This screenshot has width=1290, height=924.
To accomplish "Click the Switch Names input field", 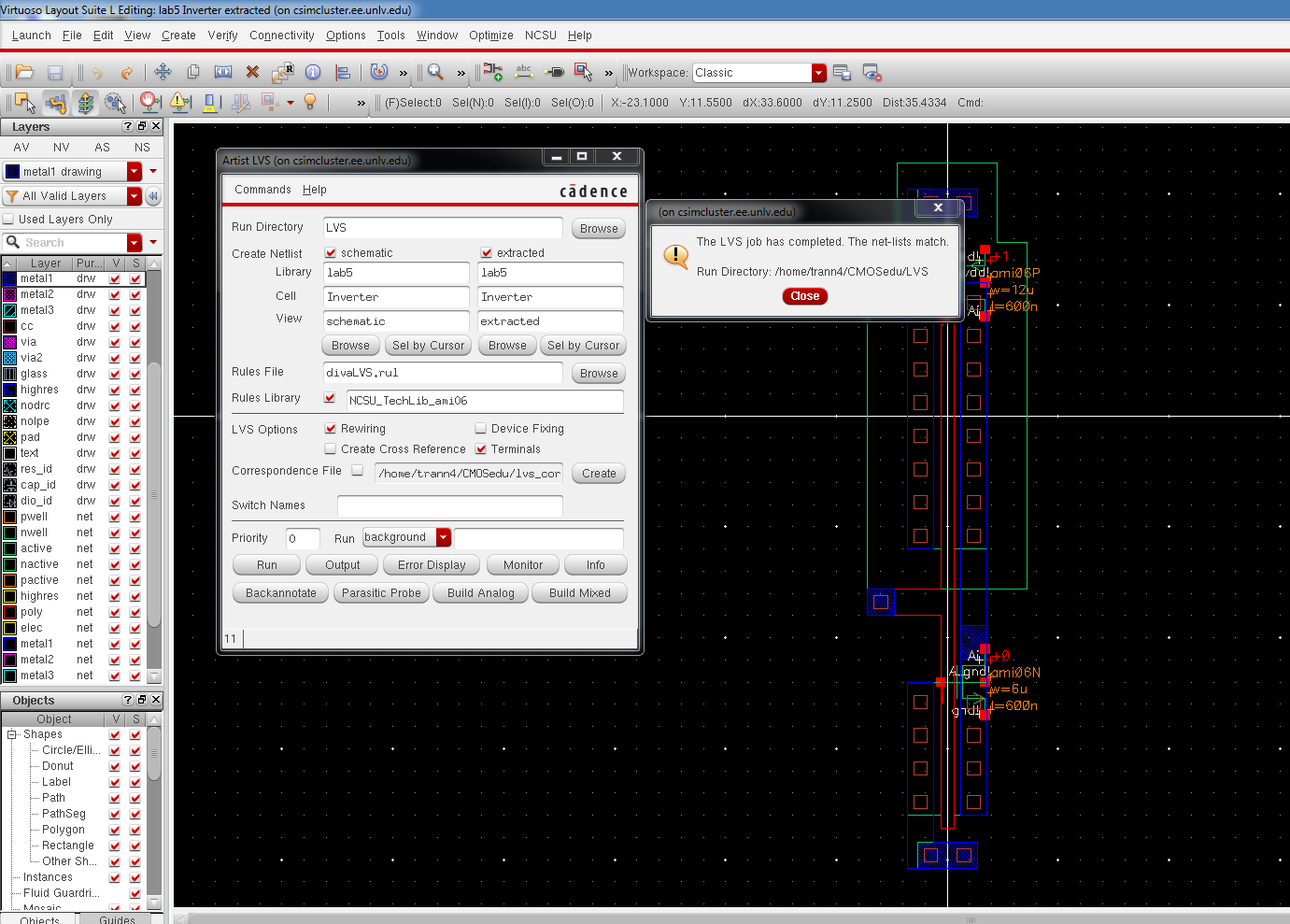I will pos(450,505).
